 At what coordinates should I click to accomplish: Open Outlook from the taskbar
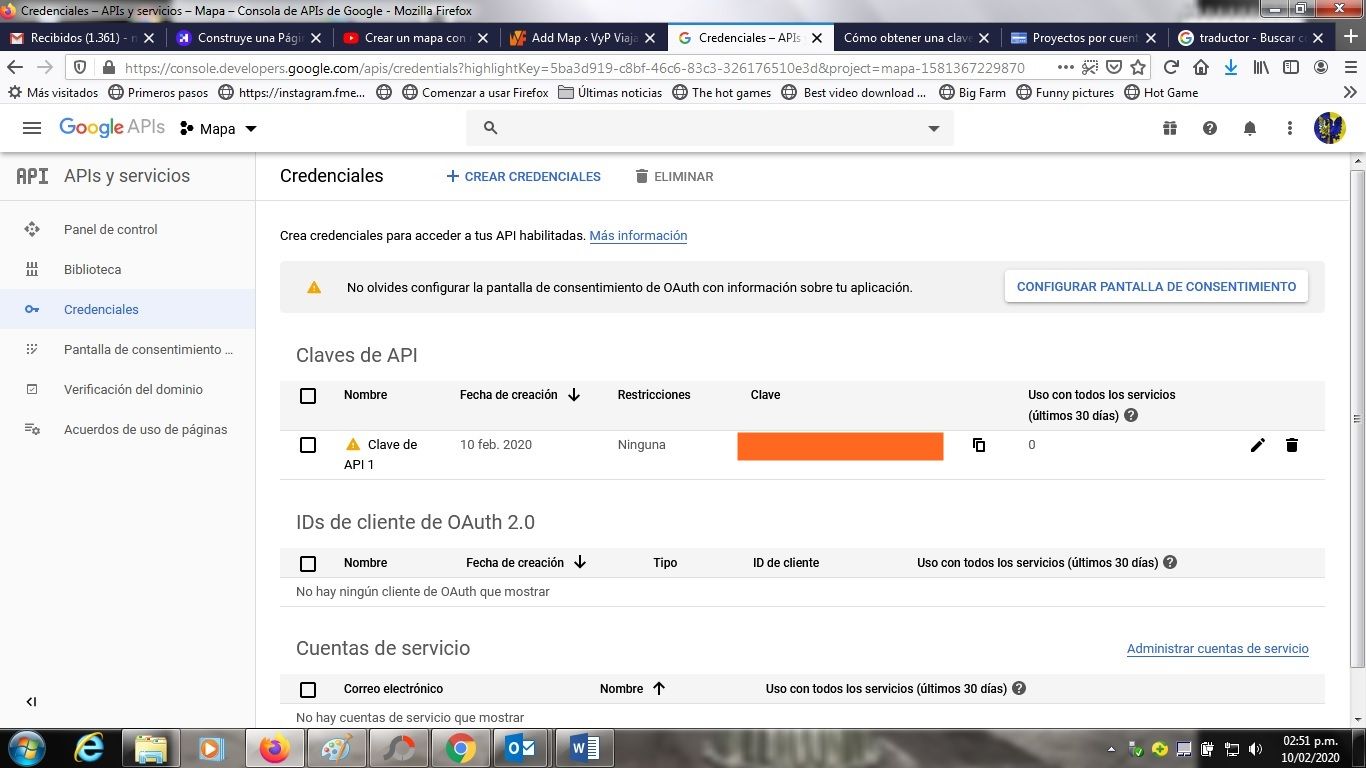521,748
